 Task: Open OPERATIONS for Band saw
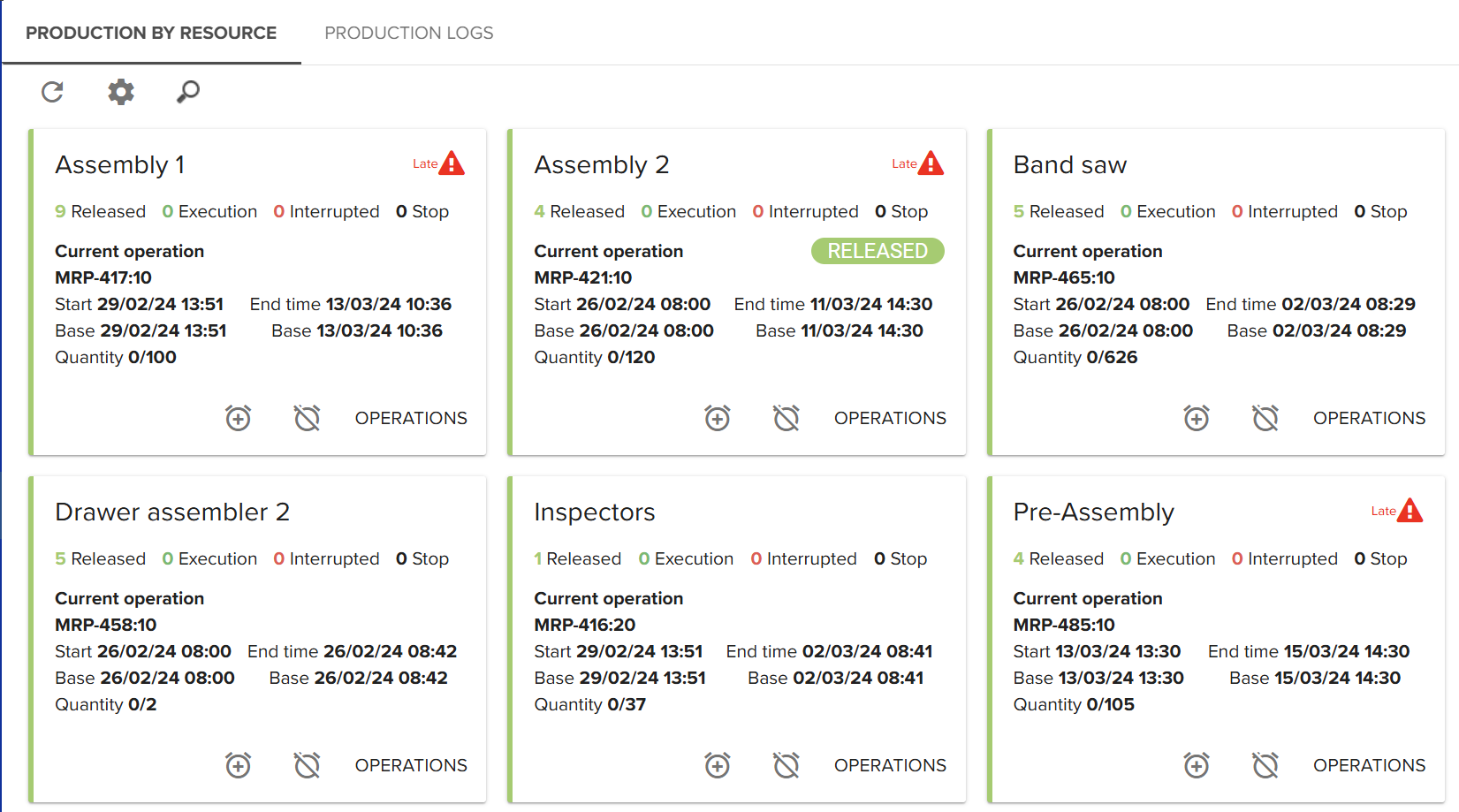(x=1369, y=418)
